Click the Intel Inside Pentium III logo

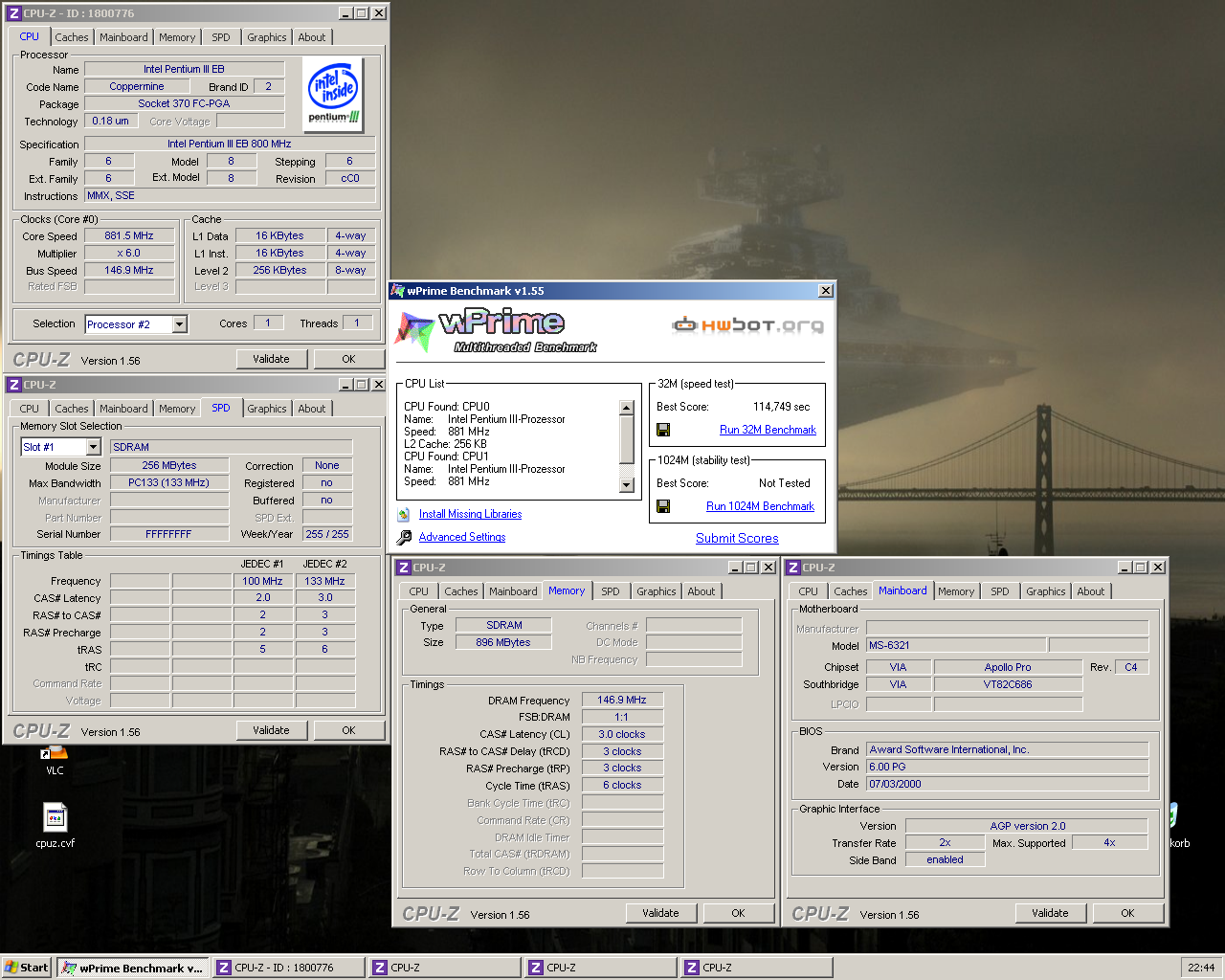tap(334, 94)
